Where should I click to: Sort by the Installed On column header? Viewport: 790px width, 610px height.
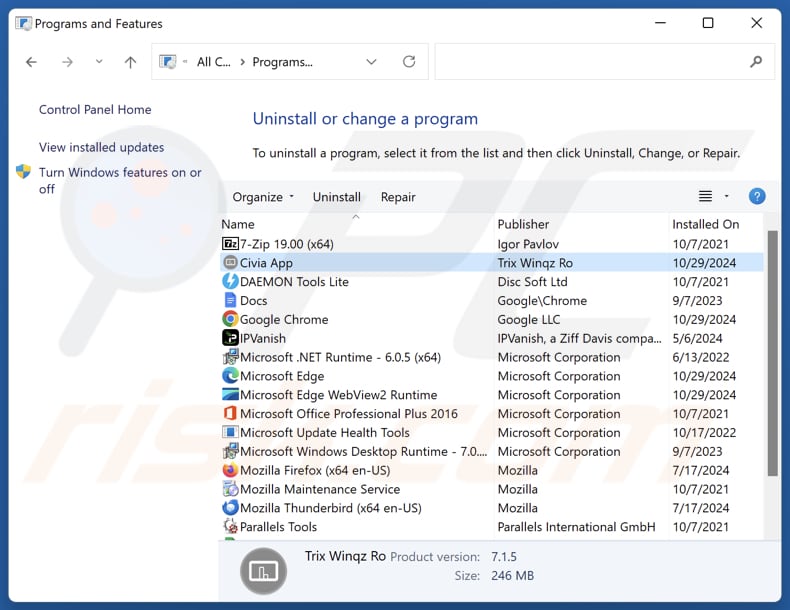click(x=705, y=224)
